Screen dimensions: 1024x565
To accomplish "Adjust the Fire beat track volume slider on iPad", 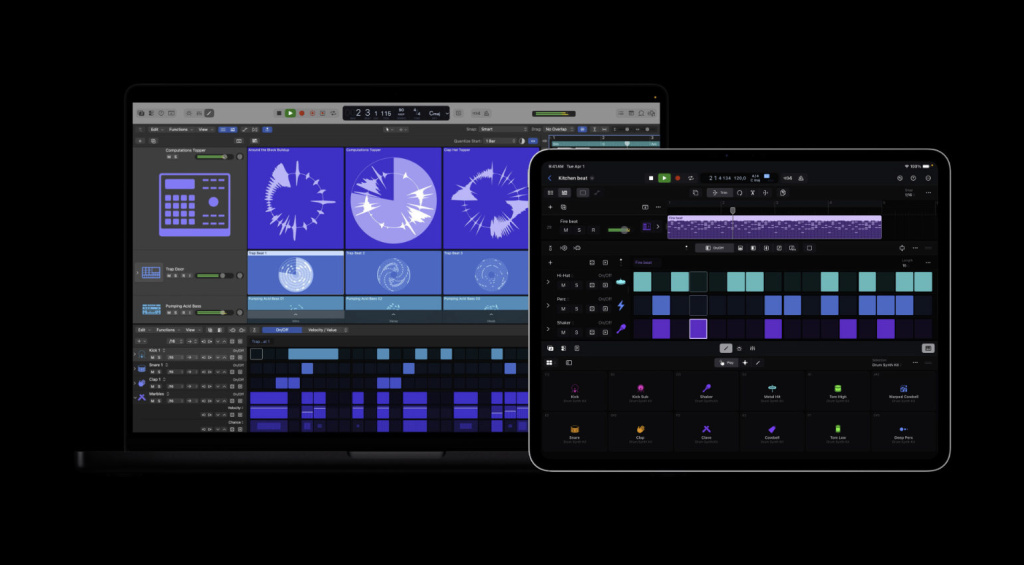I will click(618, 230).
